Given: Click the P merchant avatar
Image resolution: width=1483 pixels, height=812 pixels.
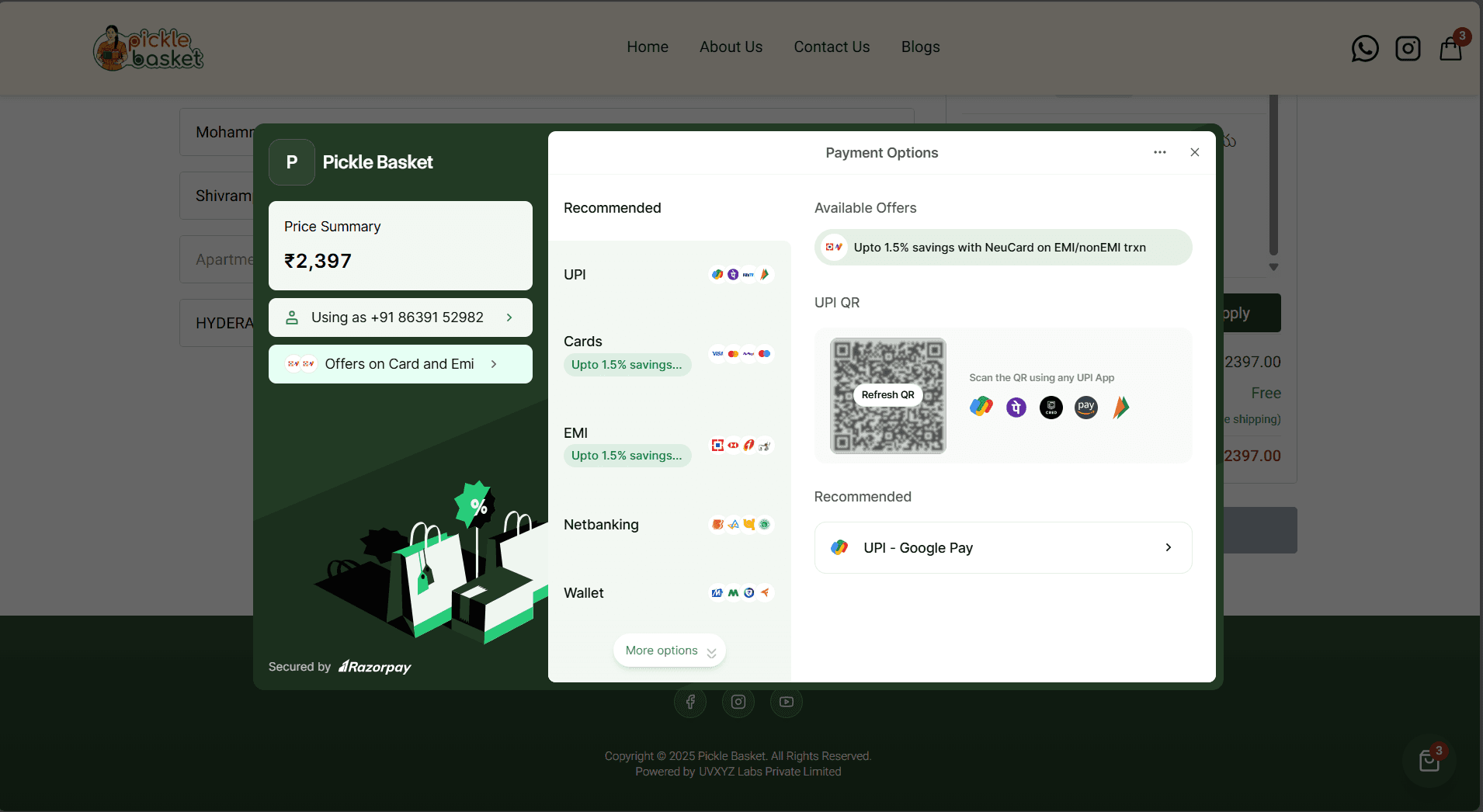Looking at the screenshot, I should point(292,162).
